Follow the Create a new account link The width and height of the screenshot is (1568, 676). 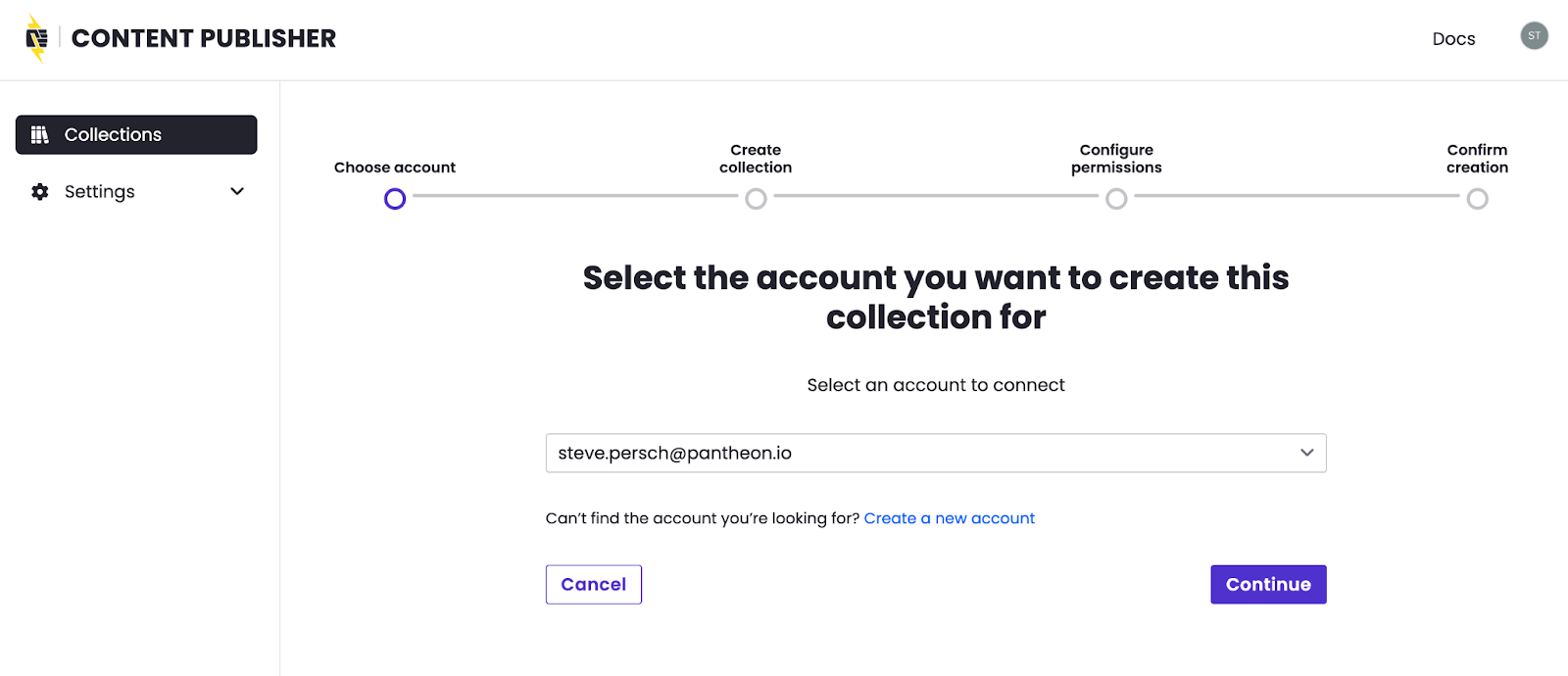point(949,518)
